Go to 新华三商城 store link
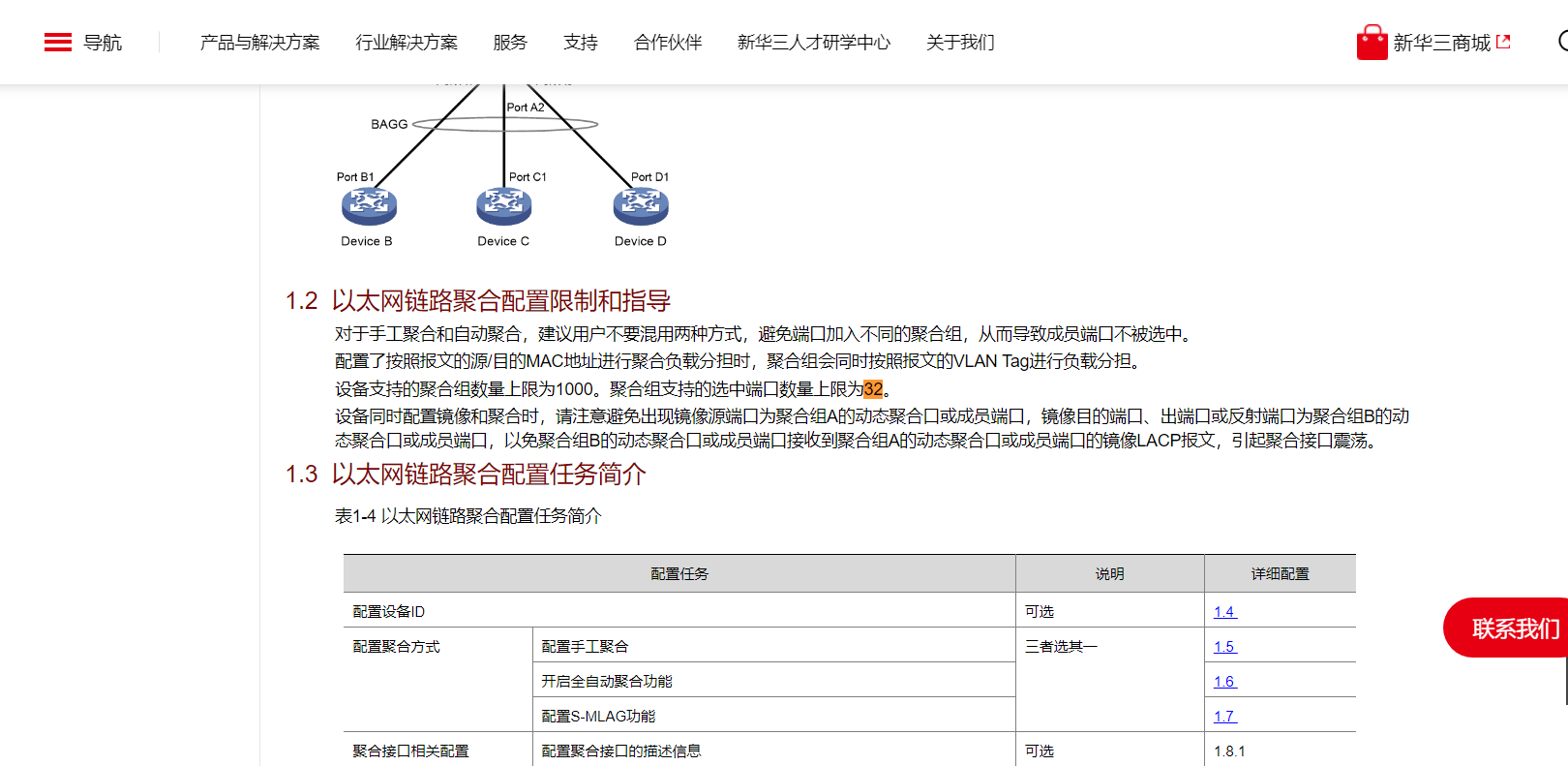 (1441, 43)
